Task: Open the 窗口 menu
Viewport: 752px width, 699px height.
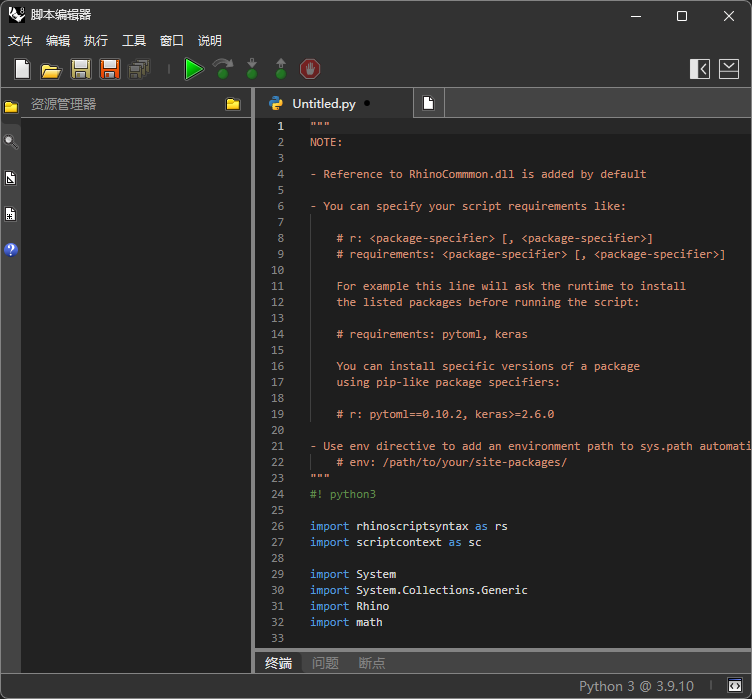Action: coord(172,41)
